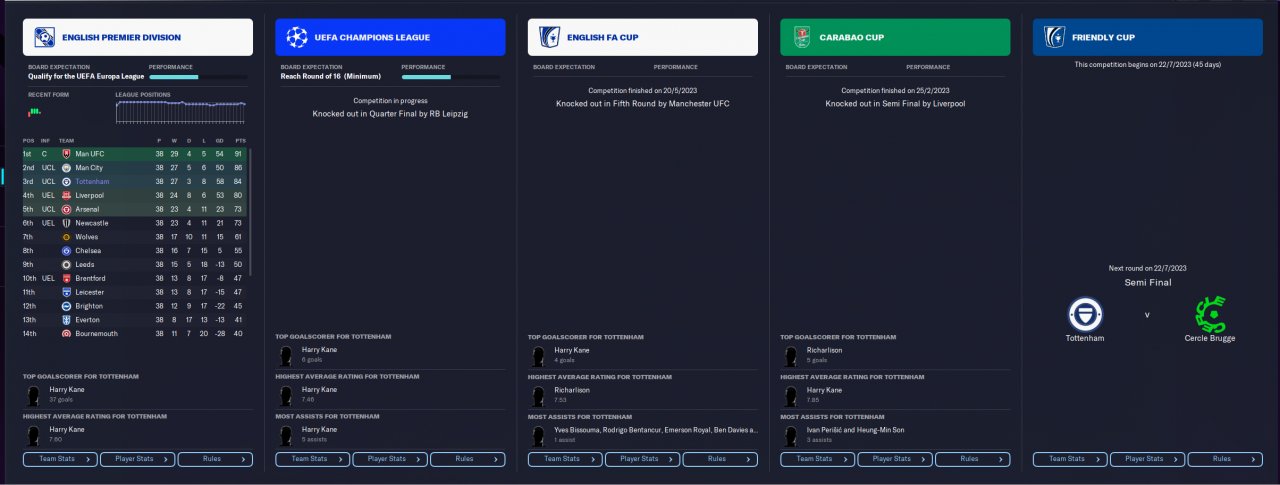The image size is (1280, 485).
Task: Open Player Stats for English FA Cup
Action: click(x=642, y=459)
